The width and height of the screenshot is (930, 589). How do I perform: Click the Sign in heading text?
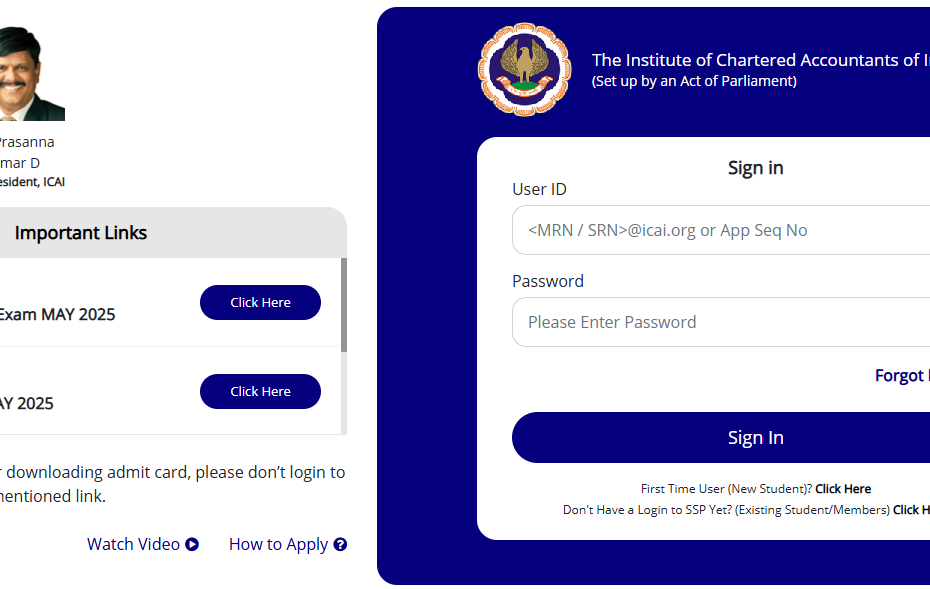(x=756, y=168)
